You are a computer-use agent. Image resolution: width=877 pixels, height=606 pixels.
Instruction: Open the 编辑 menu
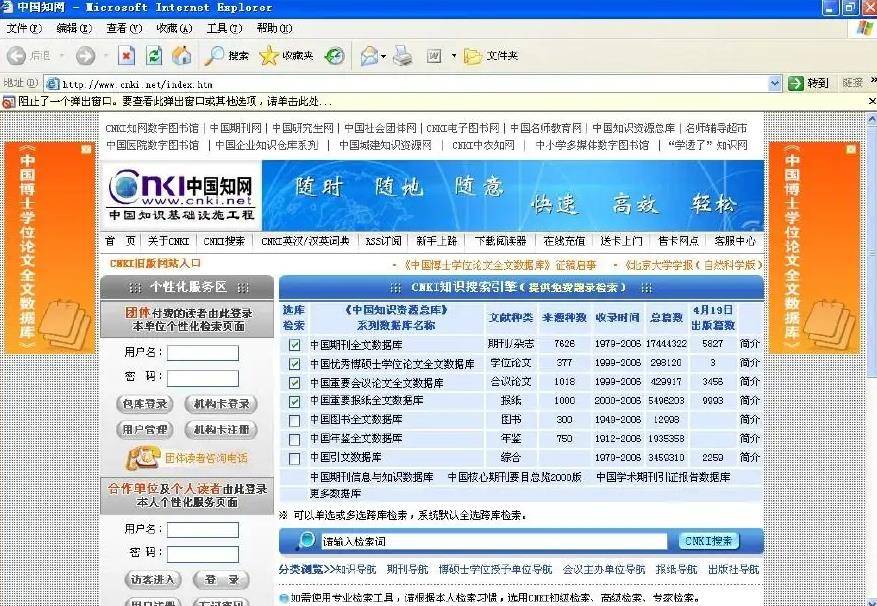74,28
